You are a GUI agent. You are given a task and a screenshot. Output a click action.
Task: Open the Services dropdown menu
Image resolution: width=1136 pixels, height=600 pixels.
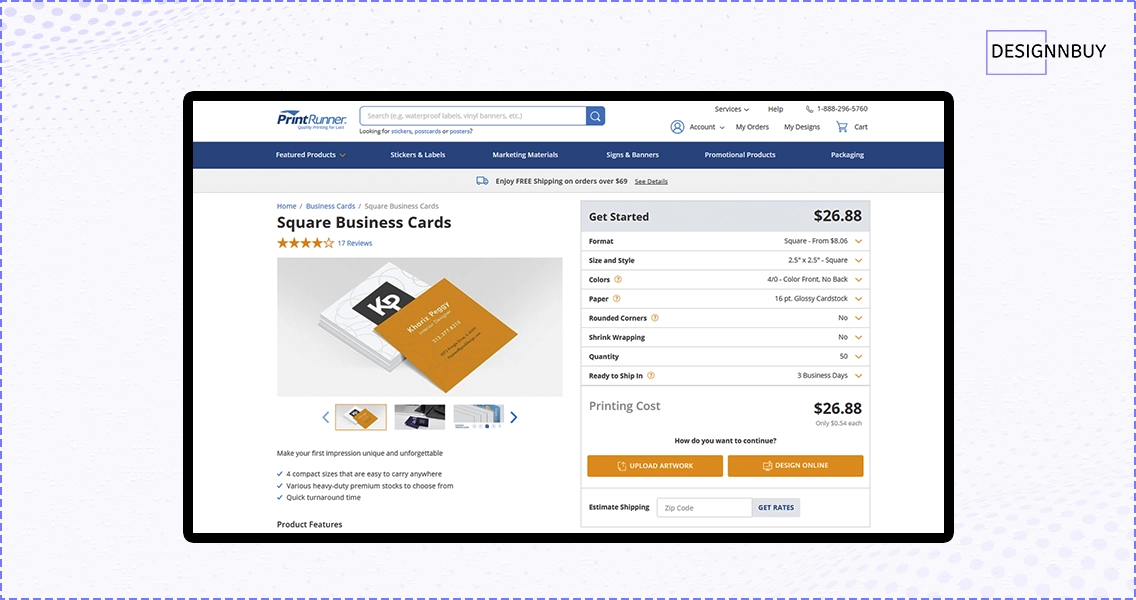click(x=732, y=109)
